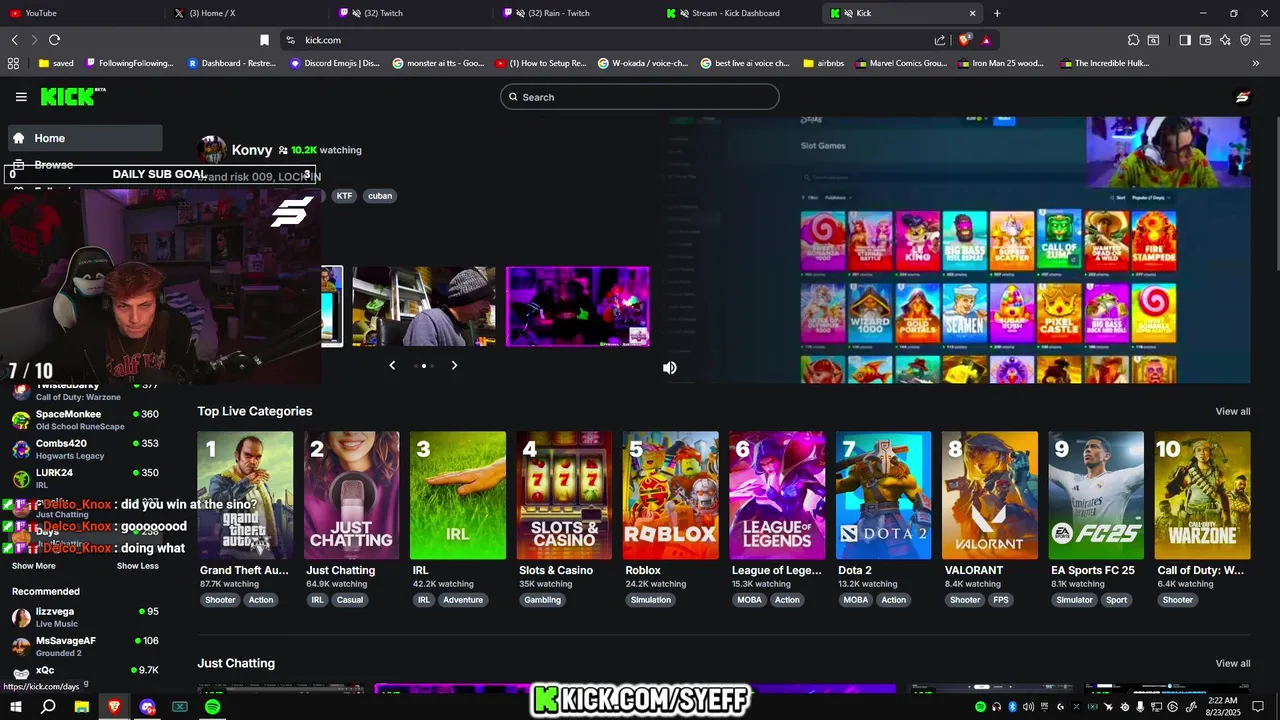Open the Just Chatting category card
Screen dimensions: 1280x720
tap(351, 495)
